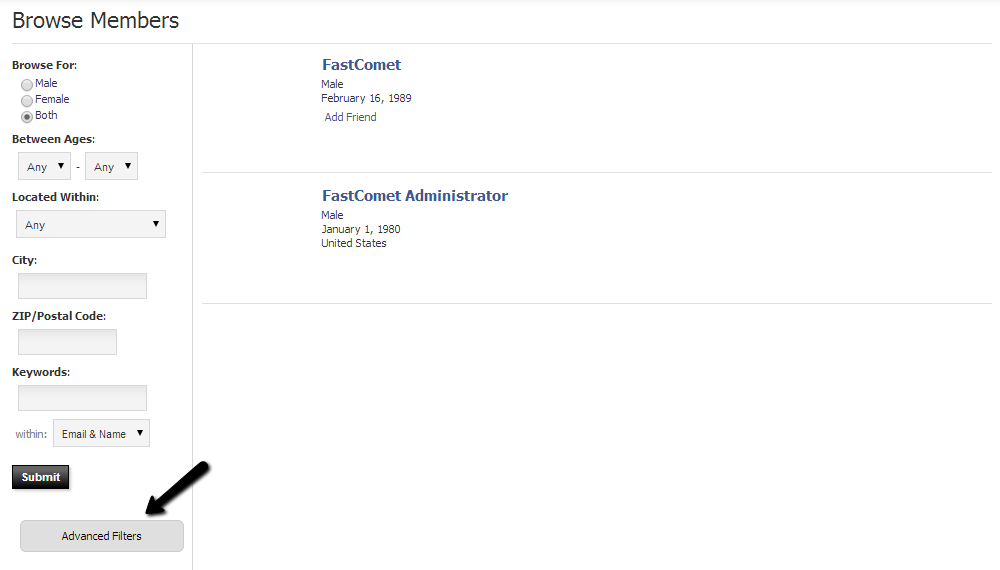Expand the Located Within dropdown

(x=91, y=225)
